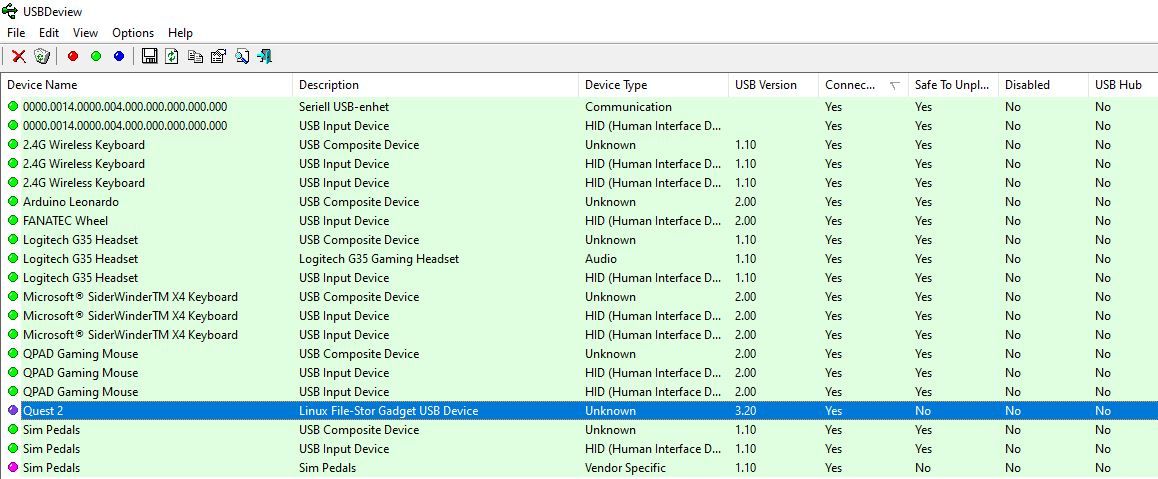This screenshot has width=1158, height=479.
Task: Open the View menu
Action: tap(85, 33)
